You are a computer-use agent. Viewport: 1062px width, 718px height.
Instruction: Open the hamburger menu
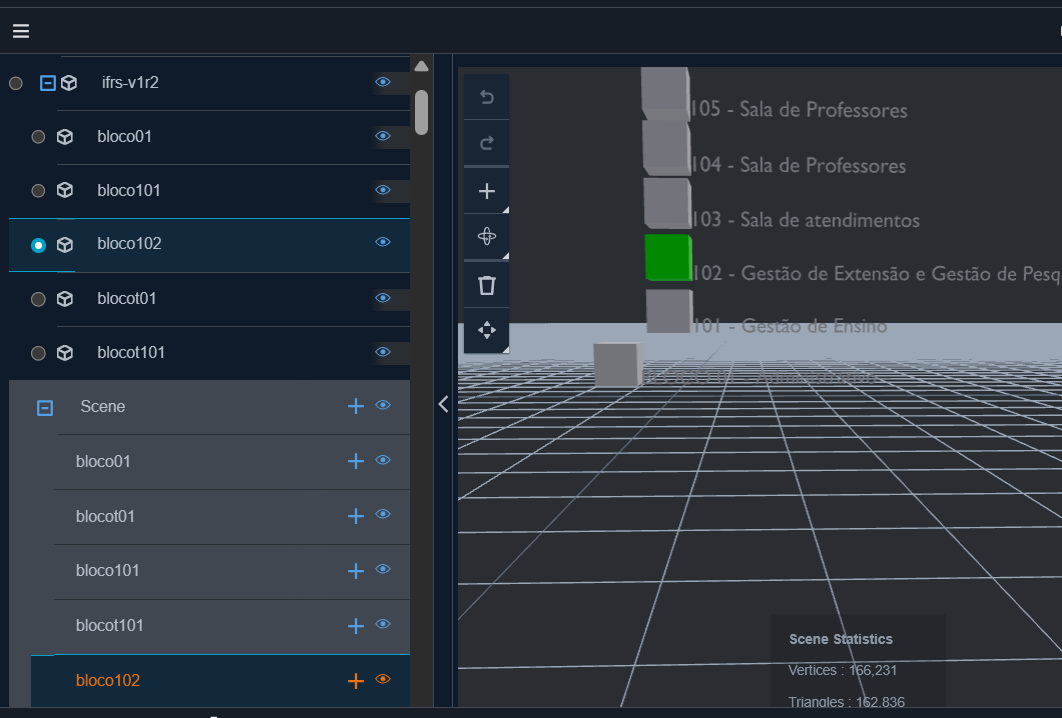(21, 31)
